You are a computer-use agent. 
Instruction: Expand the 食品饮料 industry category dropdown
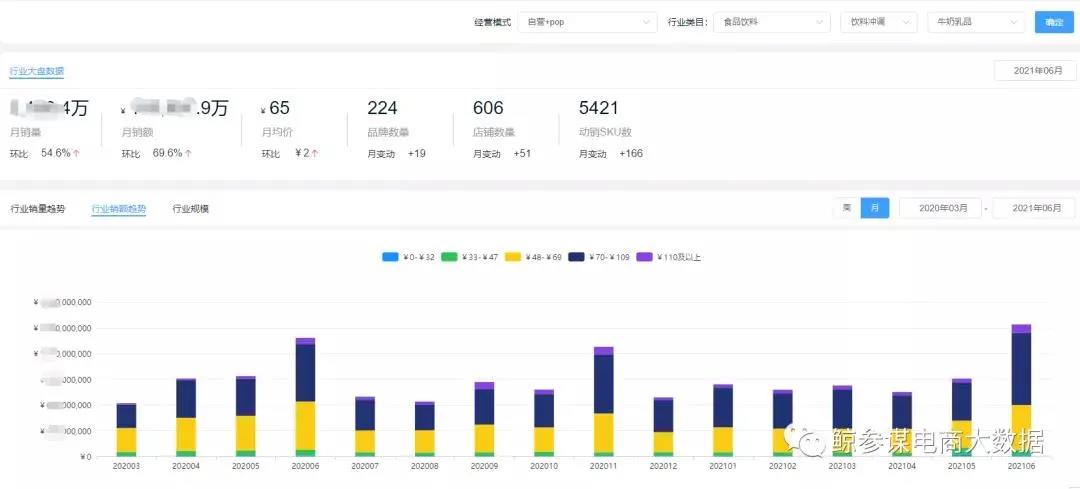[x=771, y=22]
